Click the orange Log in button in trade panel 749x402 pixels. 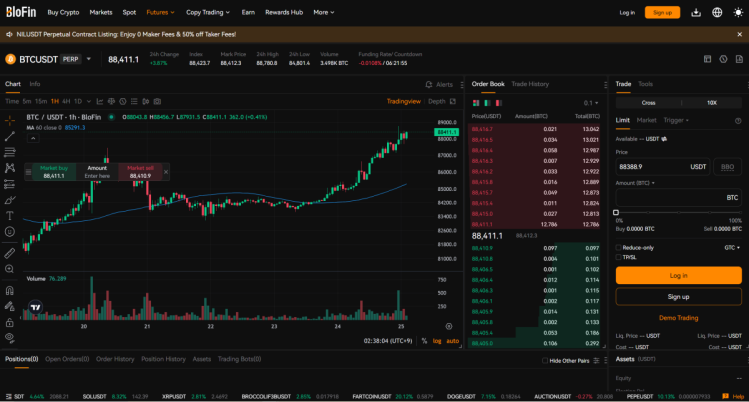point(678,275)
